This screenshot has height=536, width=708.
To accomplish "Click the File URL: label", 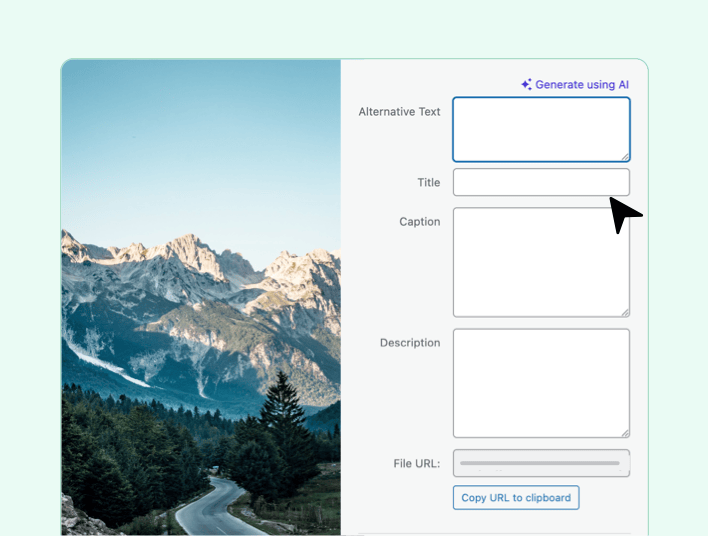I will pos(416,464).
